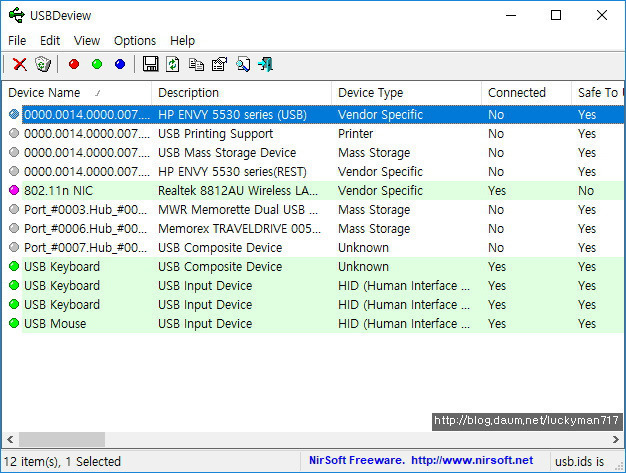Click the magenta dot beside 802.11n NIC

tap(14, 190)
